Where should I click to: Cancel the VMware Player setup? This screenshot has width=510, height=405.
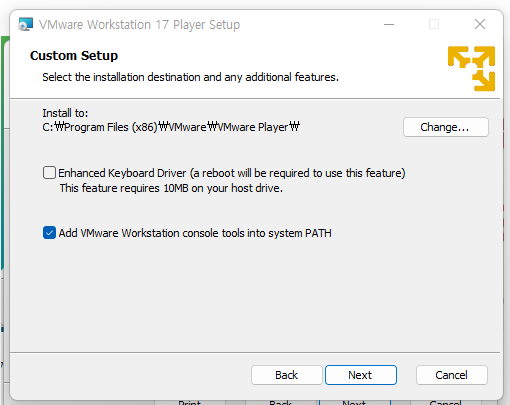tap(452, 375)
